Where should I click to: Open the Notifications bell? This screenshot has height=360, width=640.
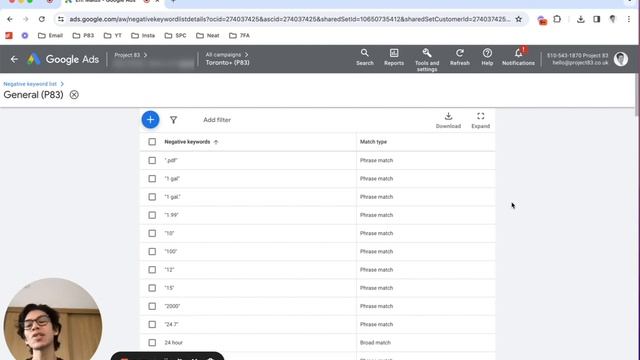pos(518,57)
